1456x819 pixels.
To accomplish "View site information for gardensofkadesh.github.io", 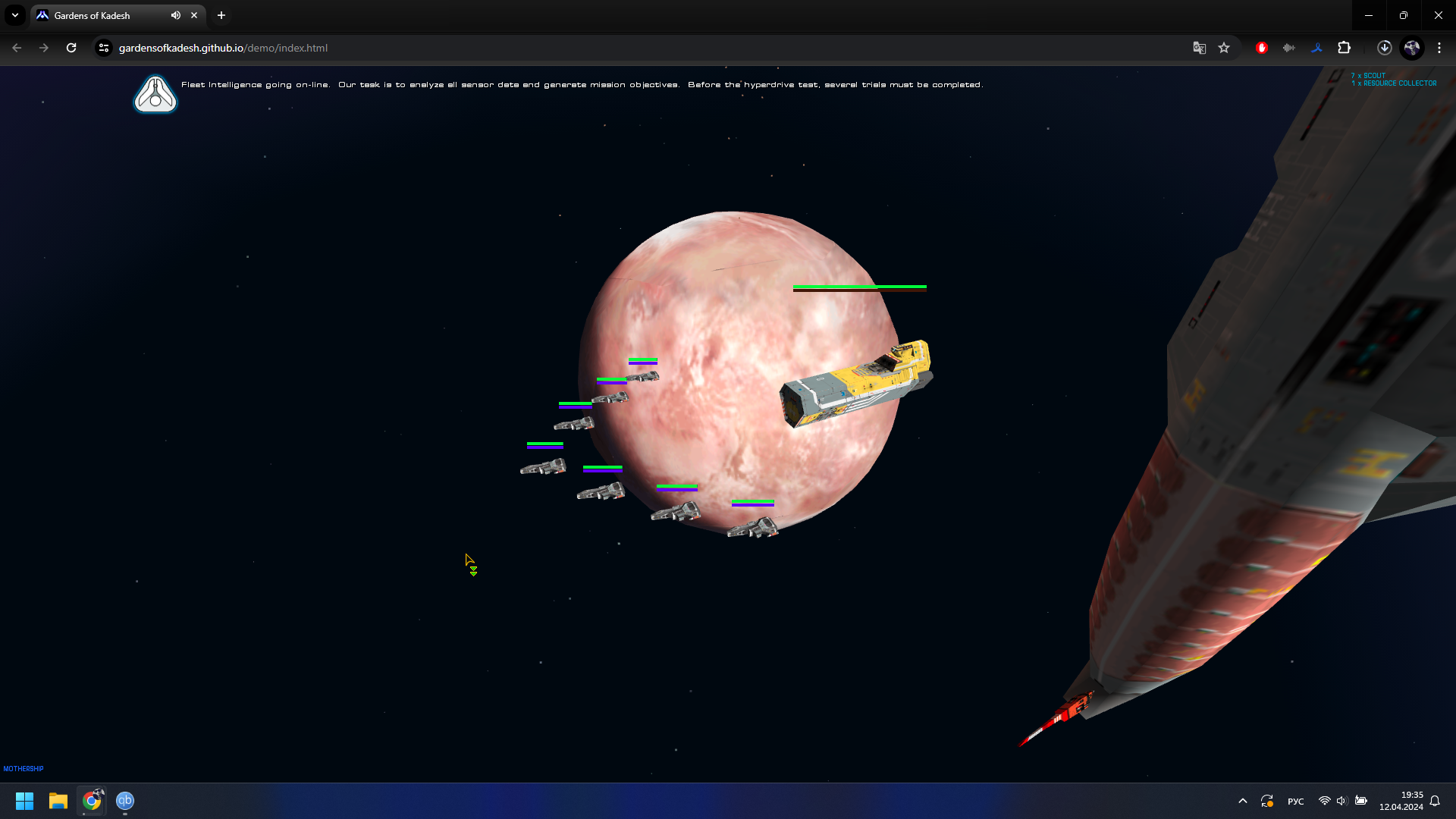I will [104, 48].
